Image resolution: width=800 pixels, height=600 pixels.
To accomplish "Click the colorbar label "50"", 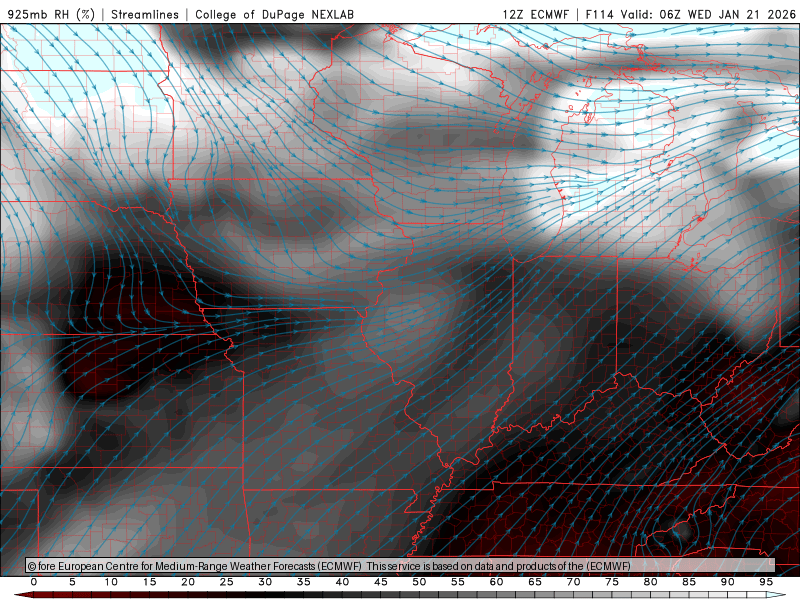I will [419, 582].
